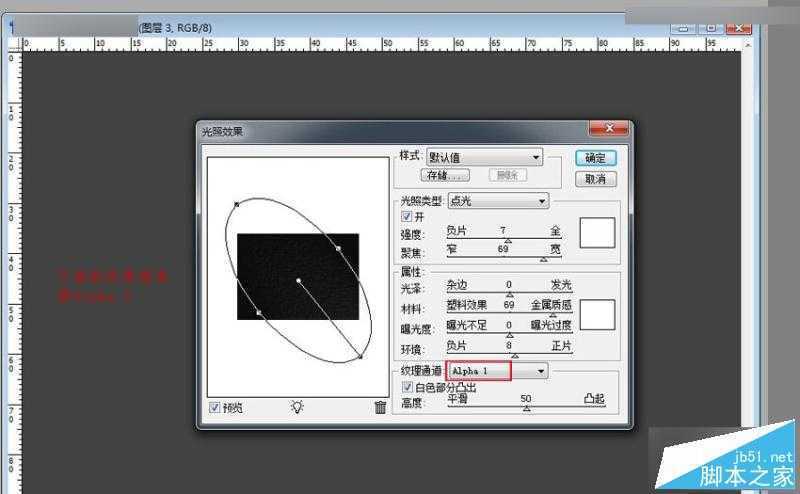Toggle the 预览 preview checkbox
Screen dimensions: 800x494
pyautogui.click(x=214, y=408)
